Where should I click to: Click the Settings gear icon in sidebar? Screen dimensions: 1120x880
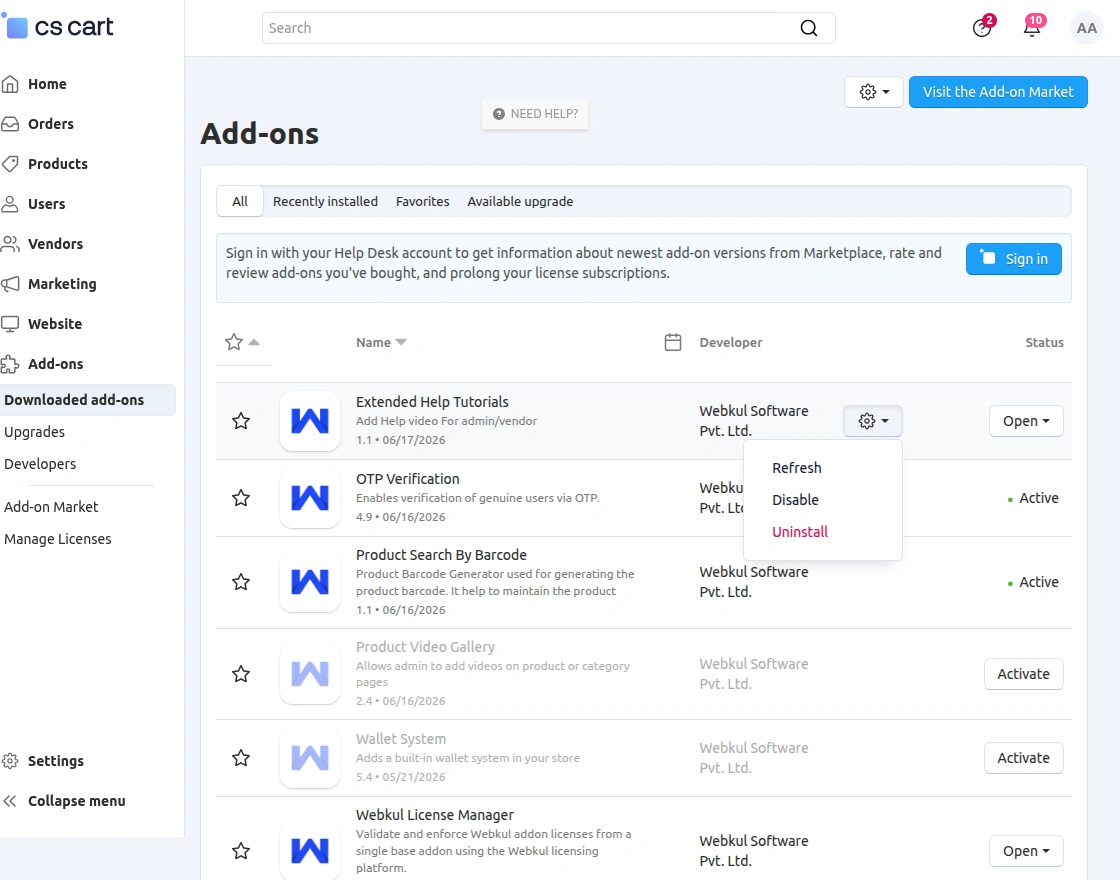[10, 761]
